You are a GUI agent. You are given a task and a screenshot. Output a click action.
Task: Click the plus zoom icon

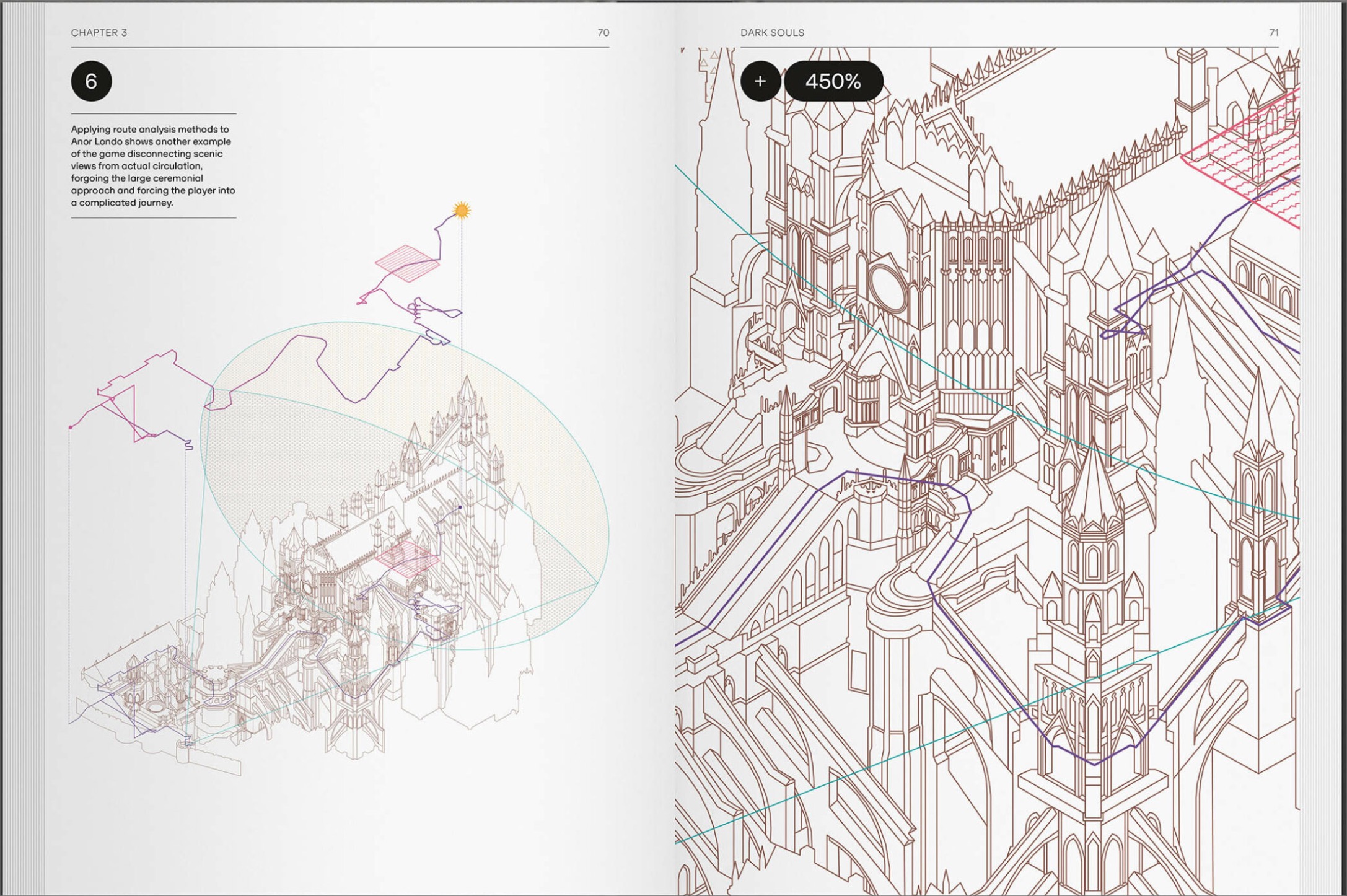pos(760,81)
